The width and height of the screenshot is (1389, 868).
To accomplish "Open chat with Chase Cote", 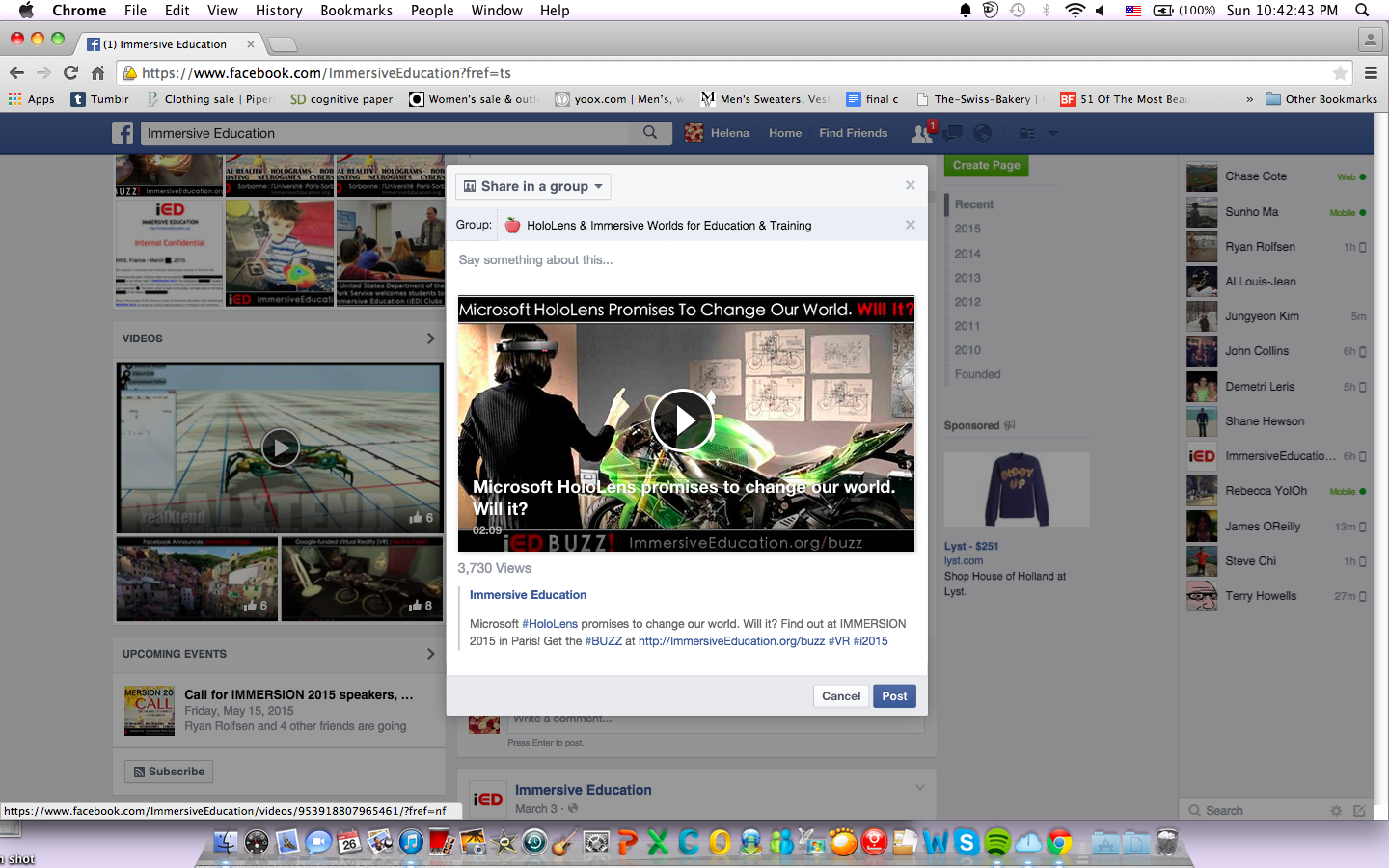I will [1276, 176].
